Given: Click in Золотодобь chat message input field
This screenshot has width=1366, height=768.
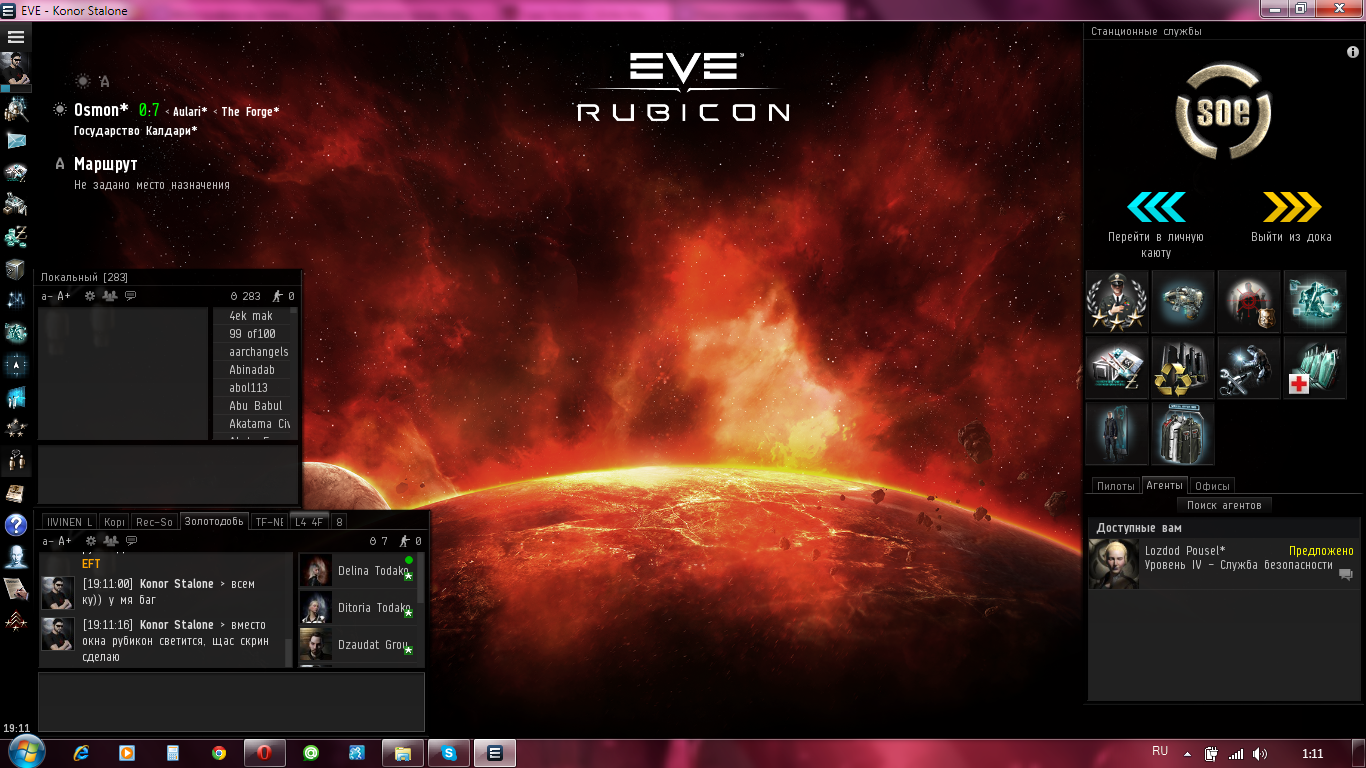Looking at the screenshot, I should (x=231, y=702).
